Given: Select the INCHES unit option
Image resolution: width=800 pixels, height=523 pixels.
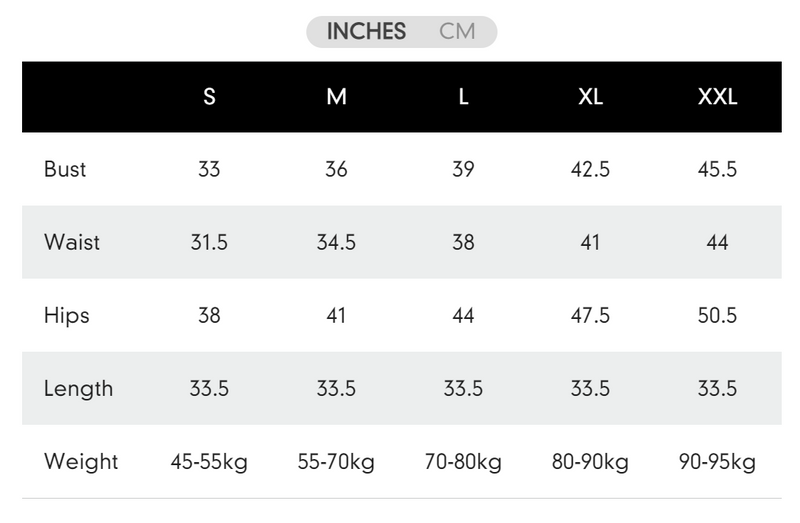Looking at the screenshot, I should pos(366,31).
